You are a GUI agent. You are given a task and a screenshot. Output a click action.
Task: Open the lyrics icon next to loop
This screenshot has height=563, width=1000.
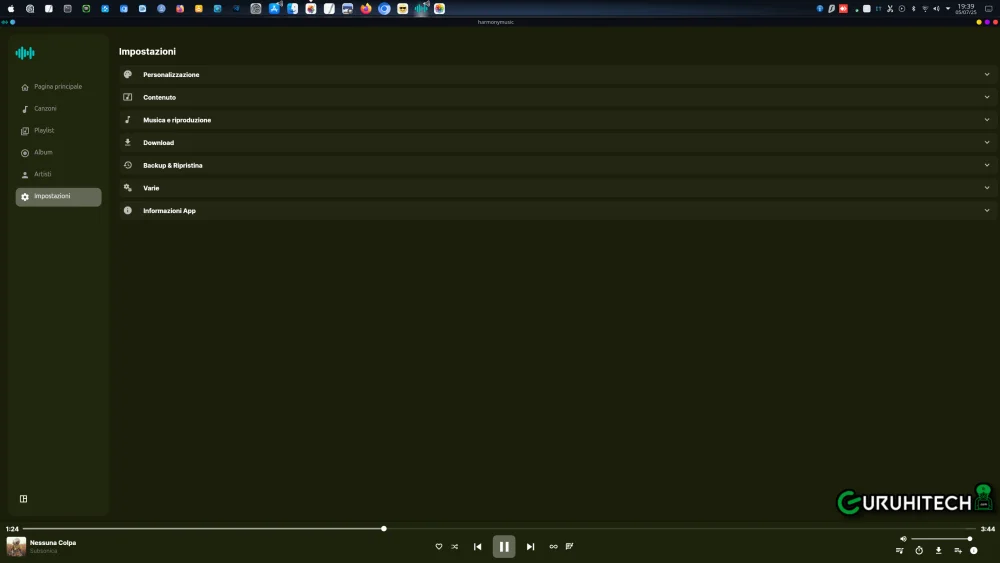(x=570, y=547)
